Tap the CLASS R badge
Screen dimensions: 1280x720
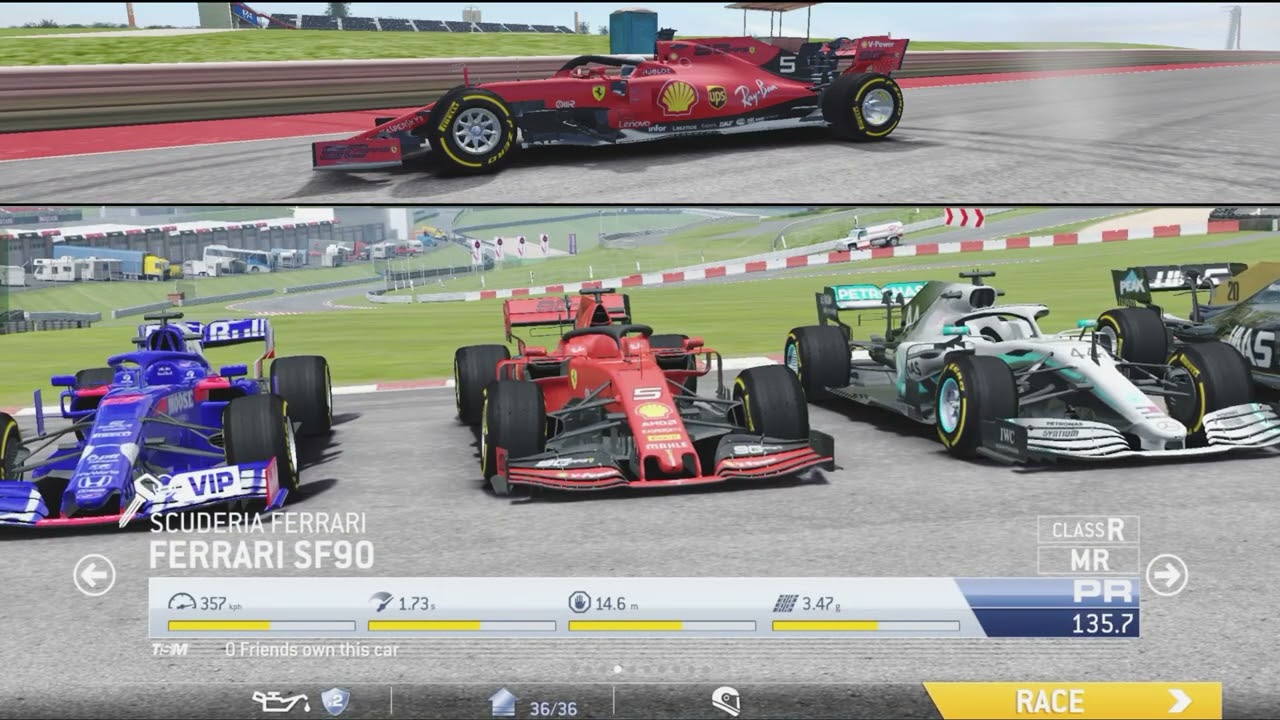coord(1088,530)
